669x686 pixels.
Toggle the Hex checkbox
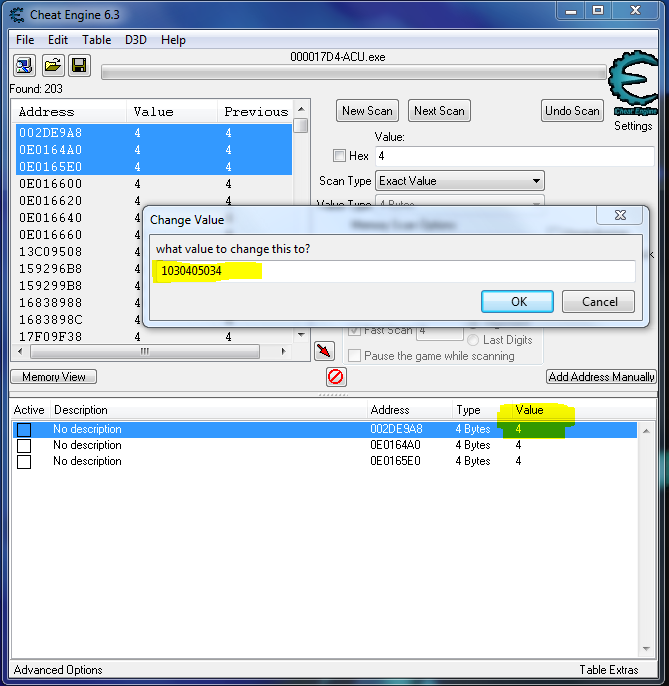point(339,156)
